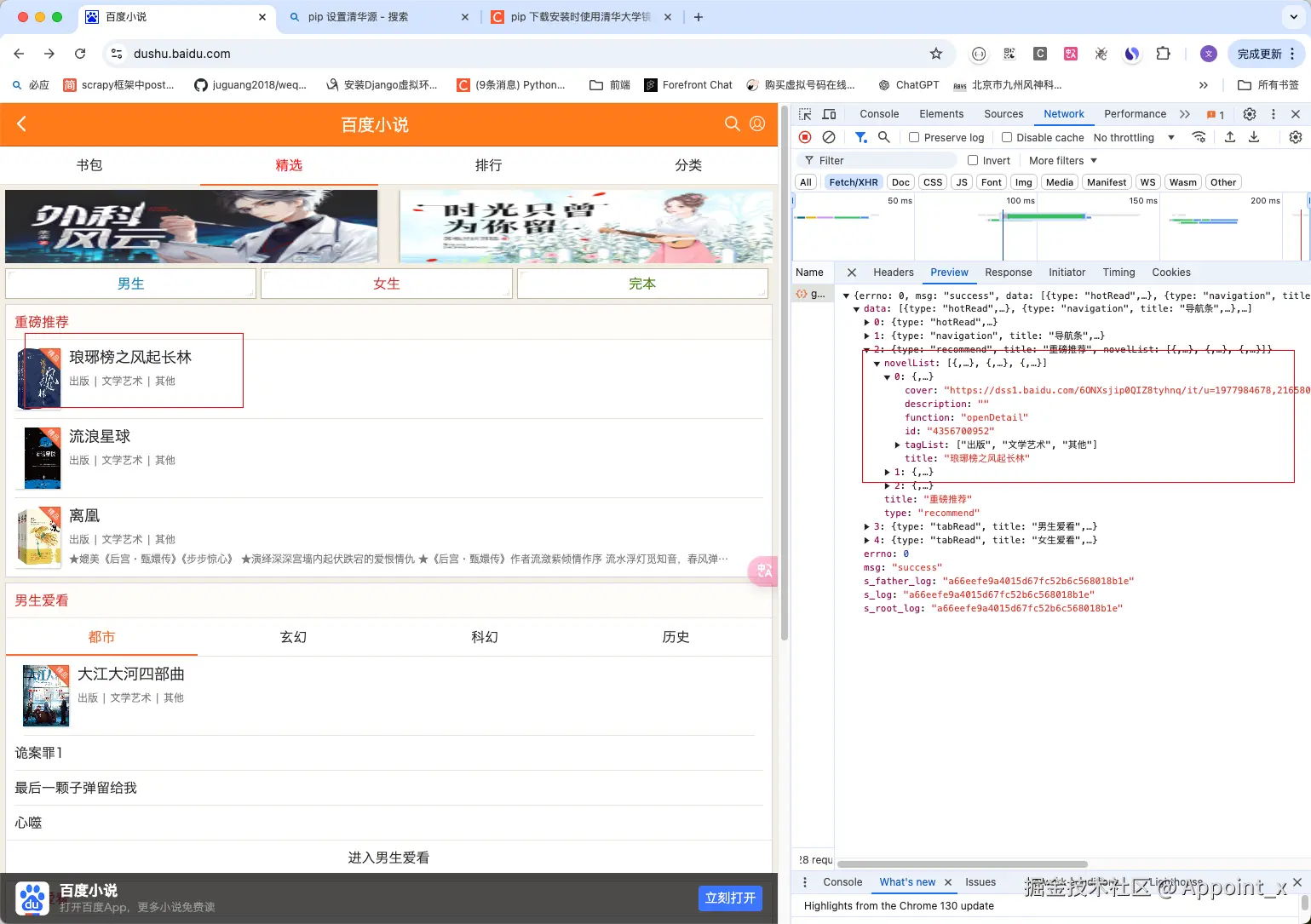Collapse the novelList array node
1311x924 pixels.
click(x=877, y=364)
